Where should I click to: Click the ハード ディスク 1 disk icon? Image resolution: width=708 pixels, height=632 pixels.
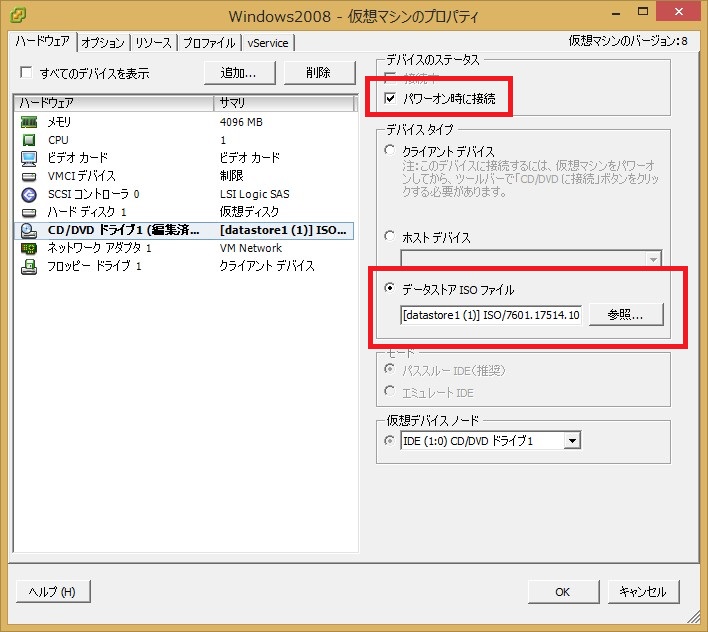(x=29, y=212)
